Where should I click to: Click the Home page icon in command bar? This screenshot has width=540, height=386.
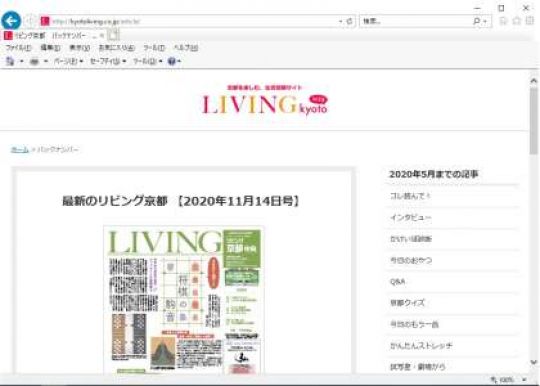coord(10,61)
